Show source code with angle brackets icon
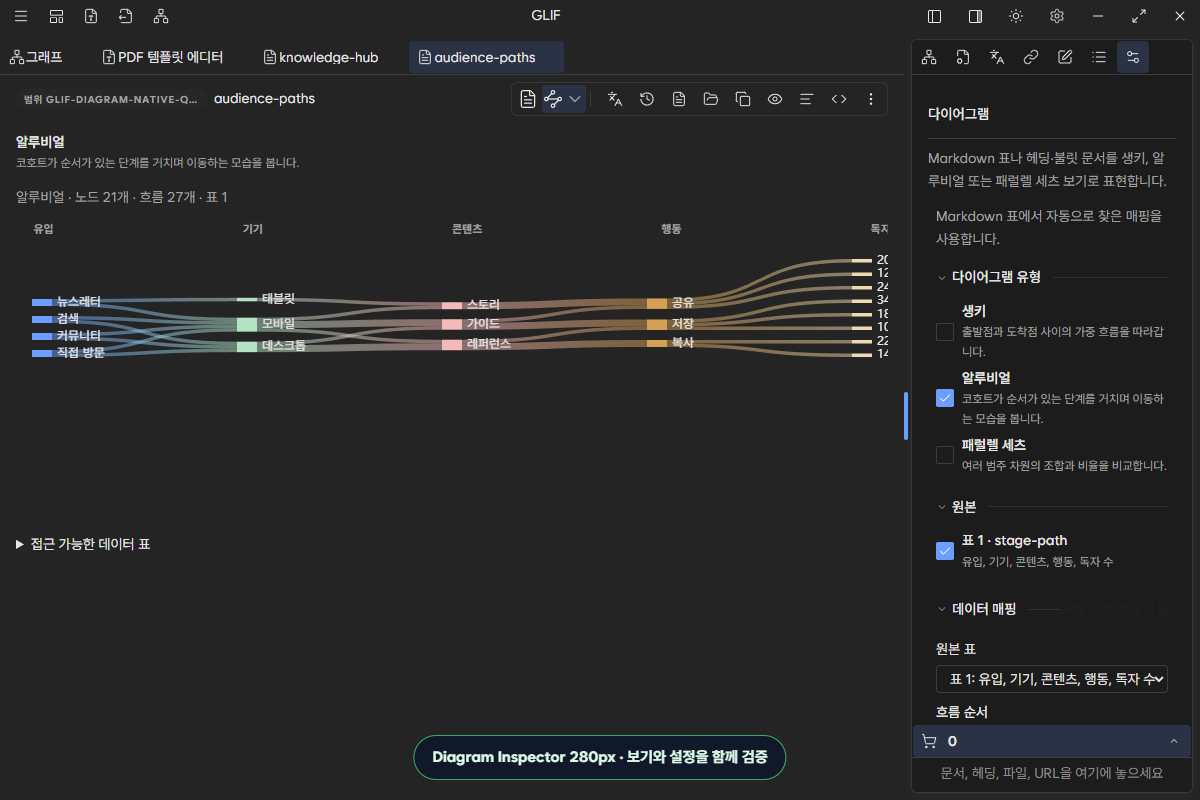The width and height of the screenshot is (1200, 800). (839, 99)
